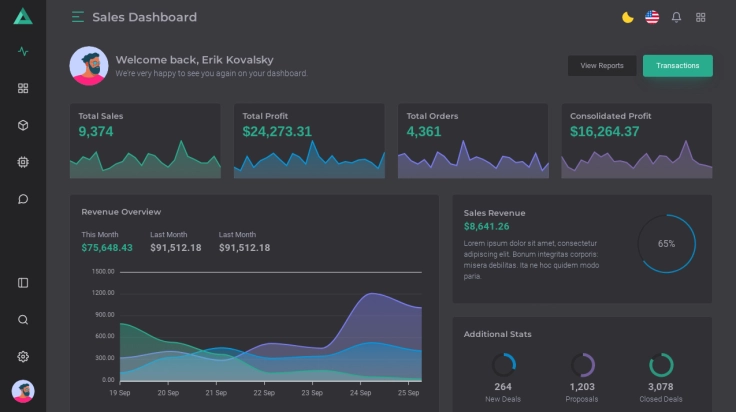
Task: Open the chip processor icon in sidebar
Action: 23,162
